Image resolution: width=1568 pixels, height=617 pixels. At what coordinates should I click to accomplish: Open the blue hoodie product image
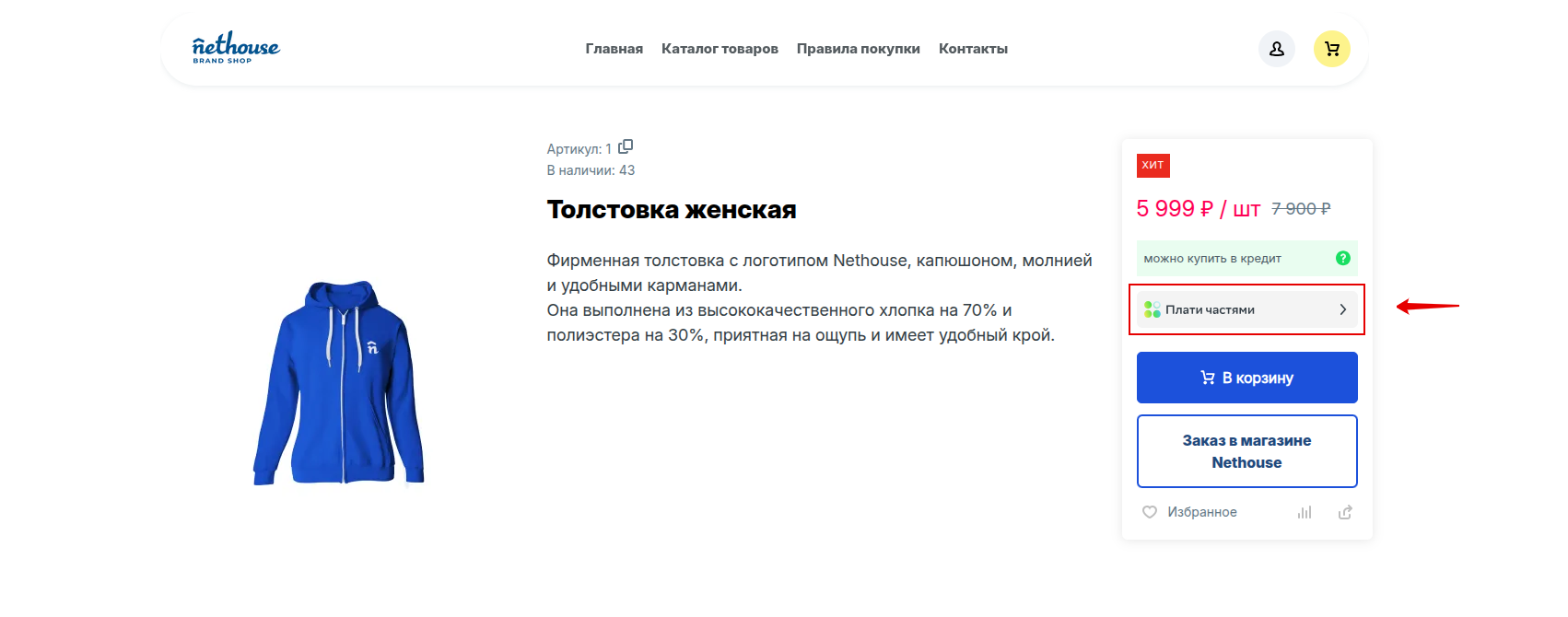click(339, 382)
